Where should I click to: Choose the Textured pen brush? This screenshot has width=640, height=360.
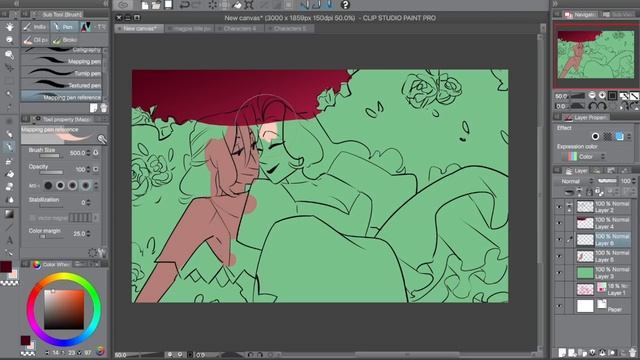pyautogui.click(x=61, y=85)
